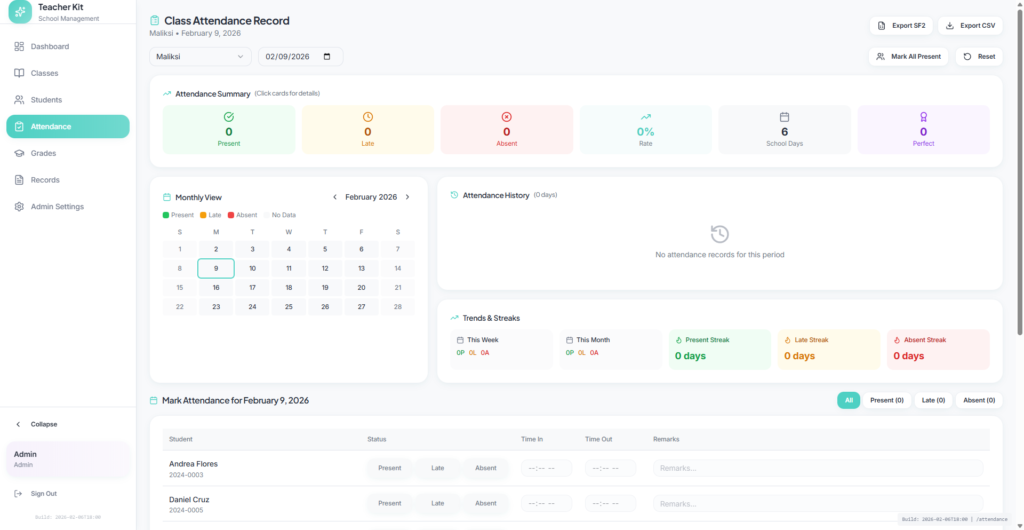
Task: Open the Absent summary card
Action: [x=506, y=130]
